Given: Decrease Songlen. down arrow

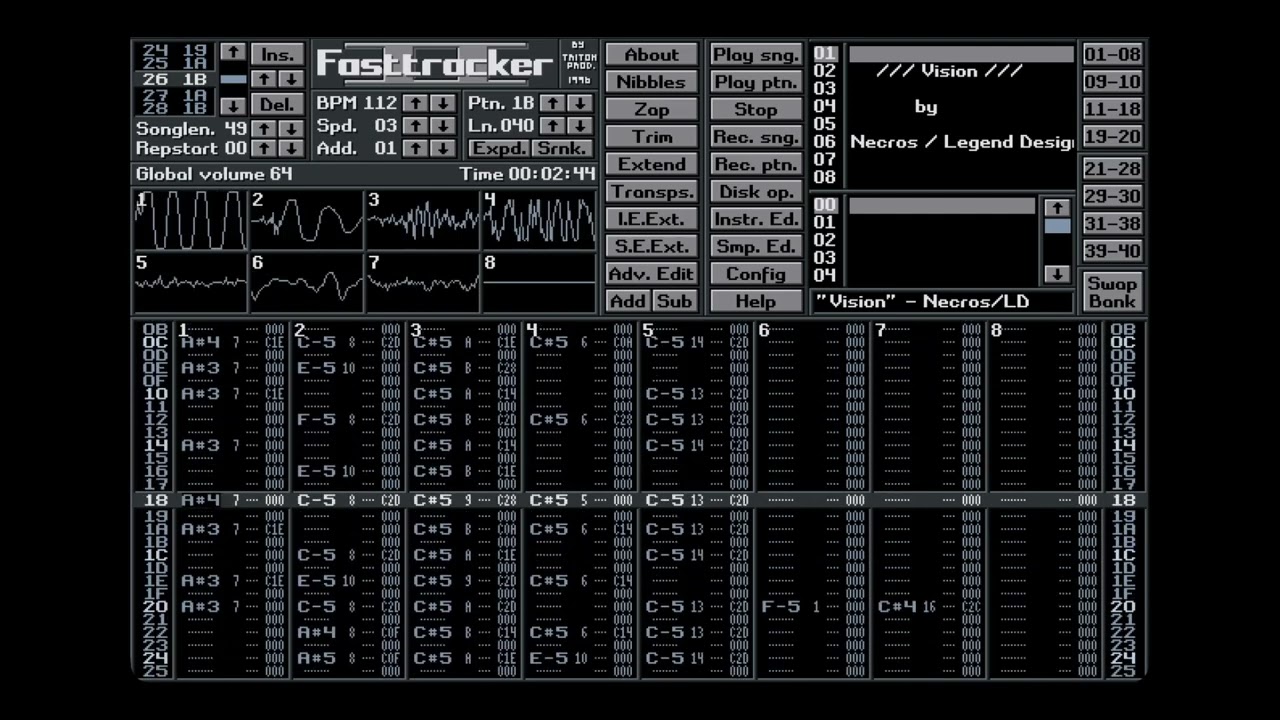Looking at the screenshot, I should pos(290,129).
